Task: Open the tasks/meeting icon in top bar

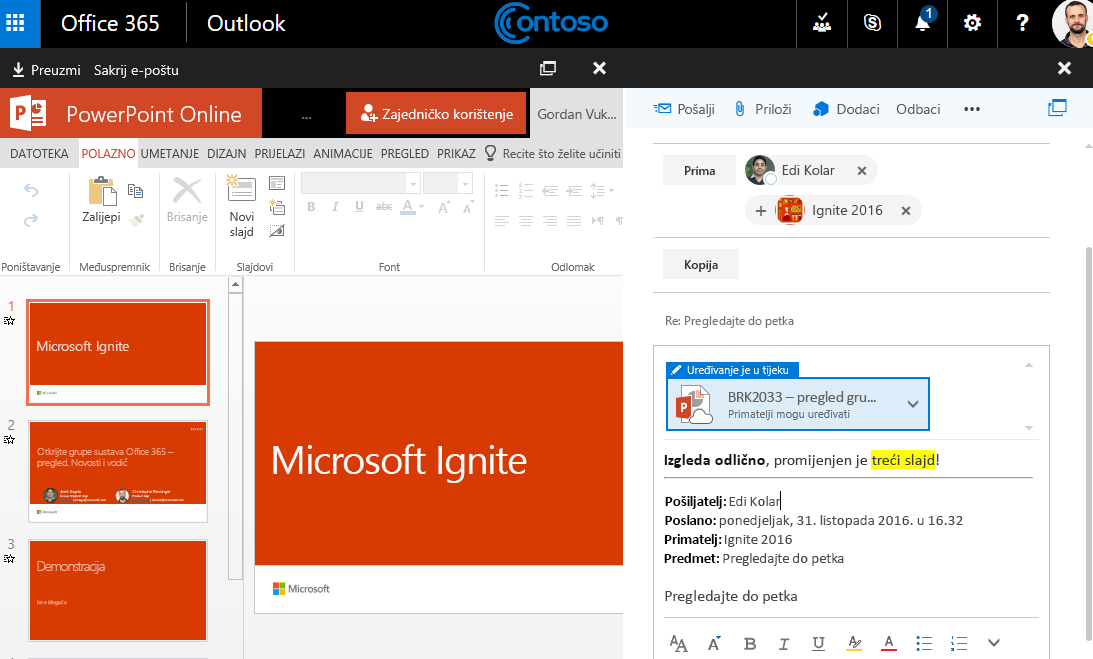Action: [822, 23]
